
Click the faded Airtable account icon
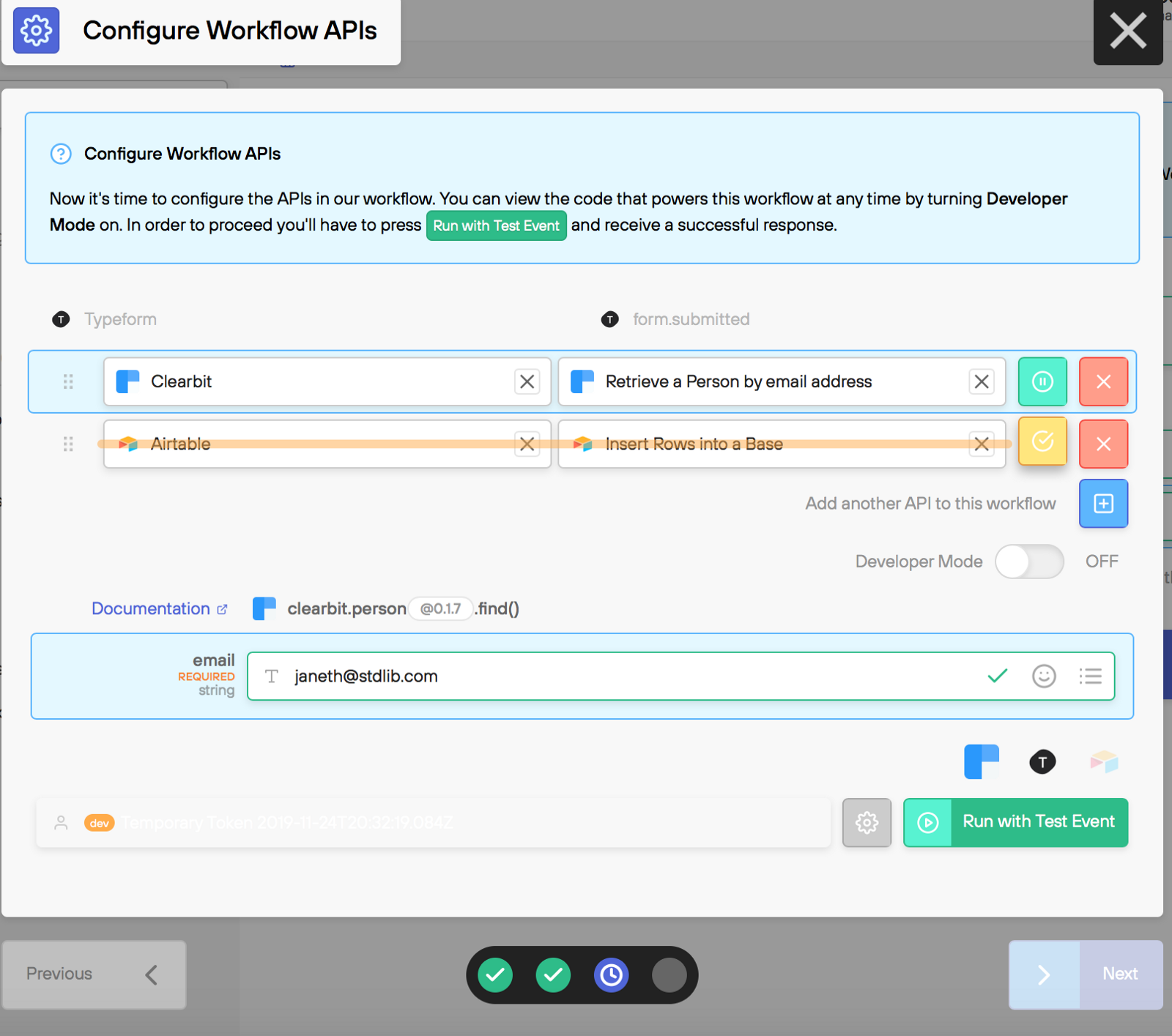[1104, 761]
